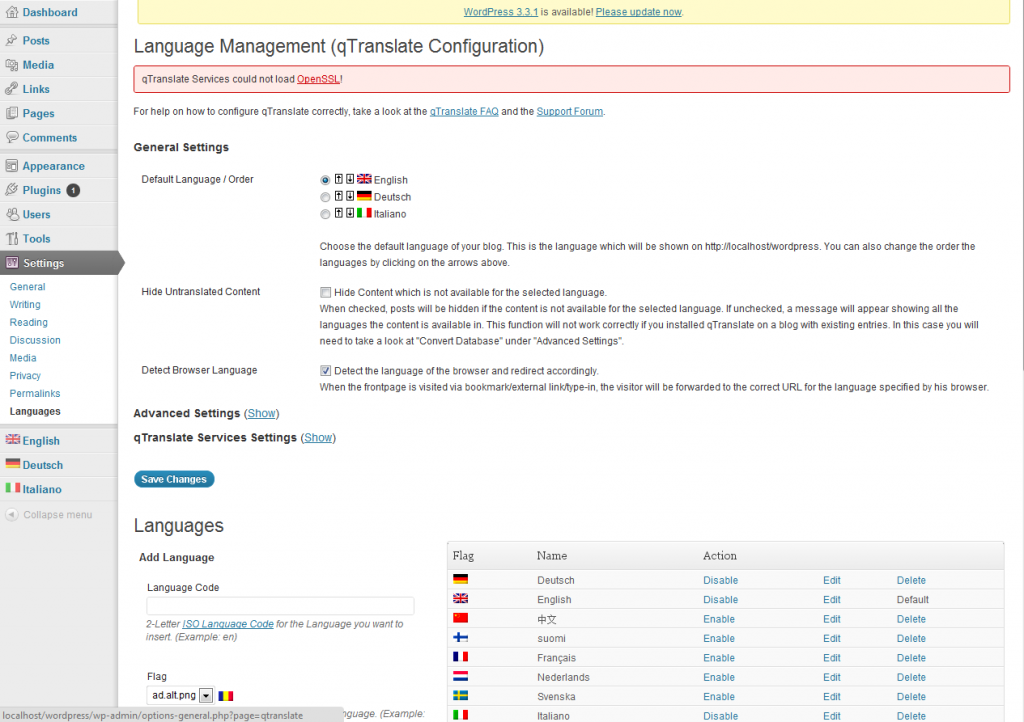Screen dimensions: 1024x722
Task: Click the Collapse menu arrow icon
Action: (11, 515)
